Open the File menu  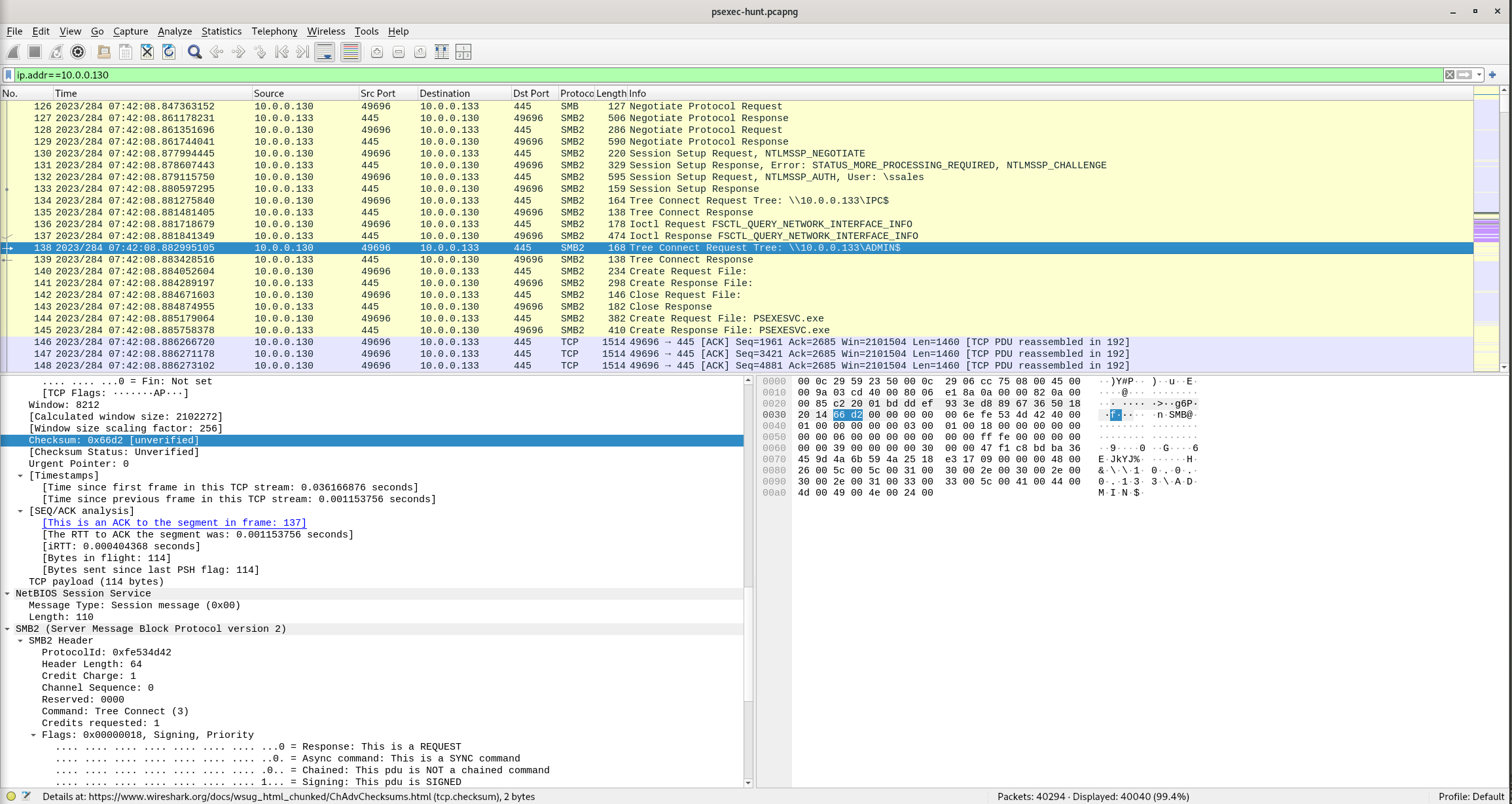pos(14,31)
